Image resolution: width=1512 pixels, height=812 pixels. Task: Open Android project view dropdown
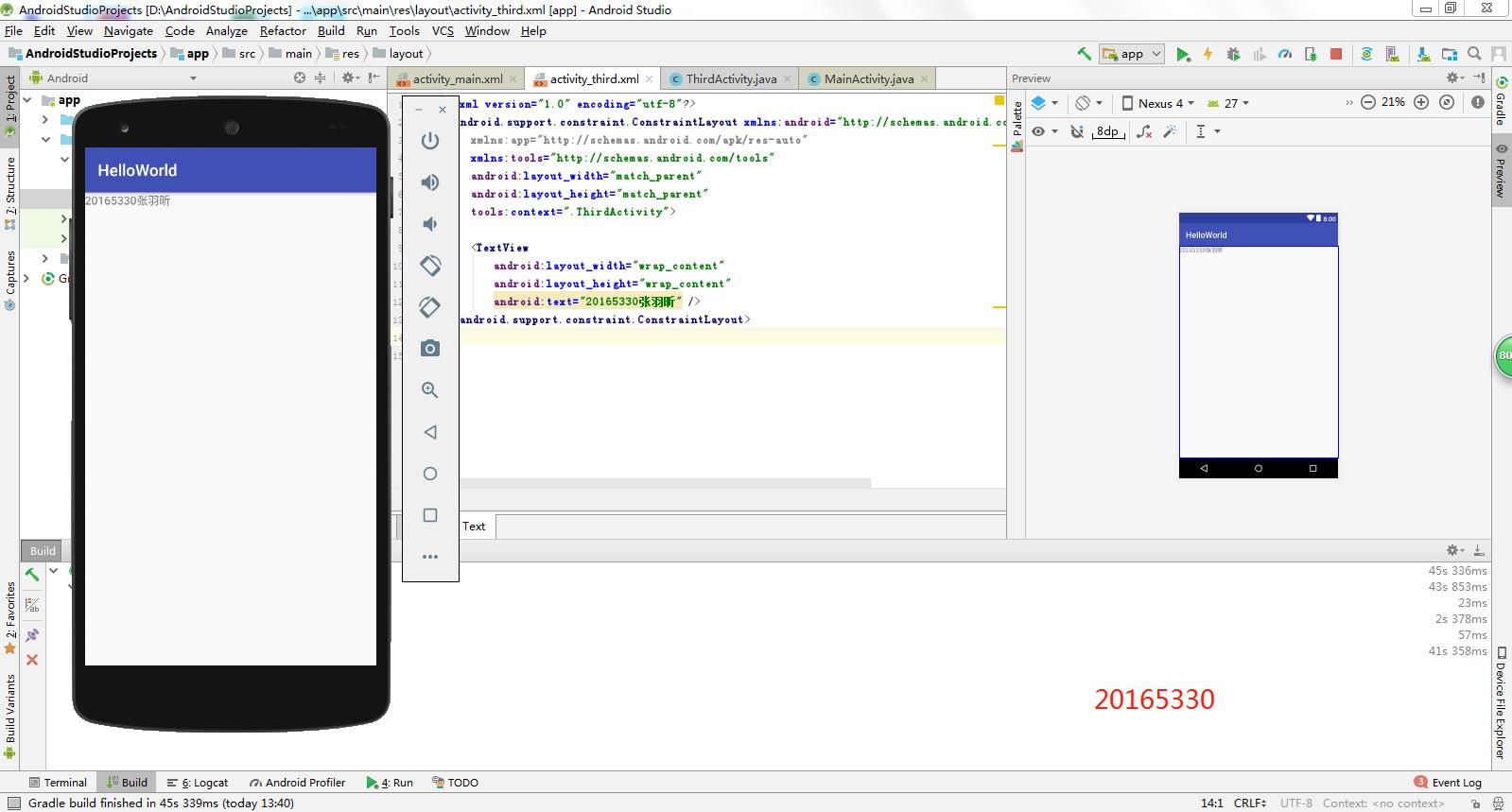[113, 78]
